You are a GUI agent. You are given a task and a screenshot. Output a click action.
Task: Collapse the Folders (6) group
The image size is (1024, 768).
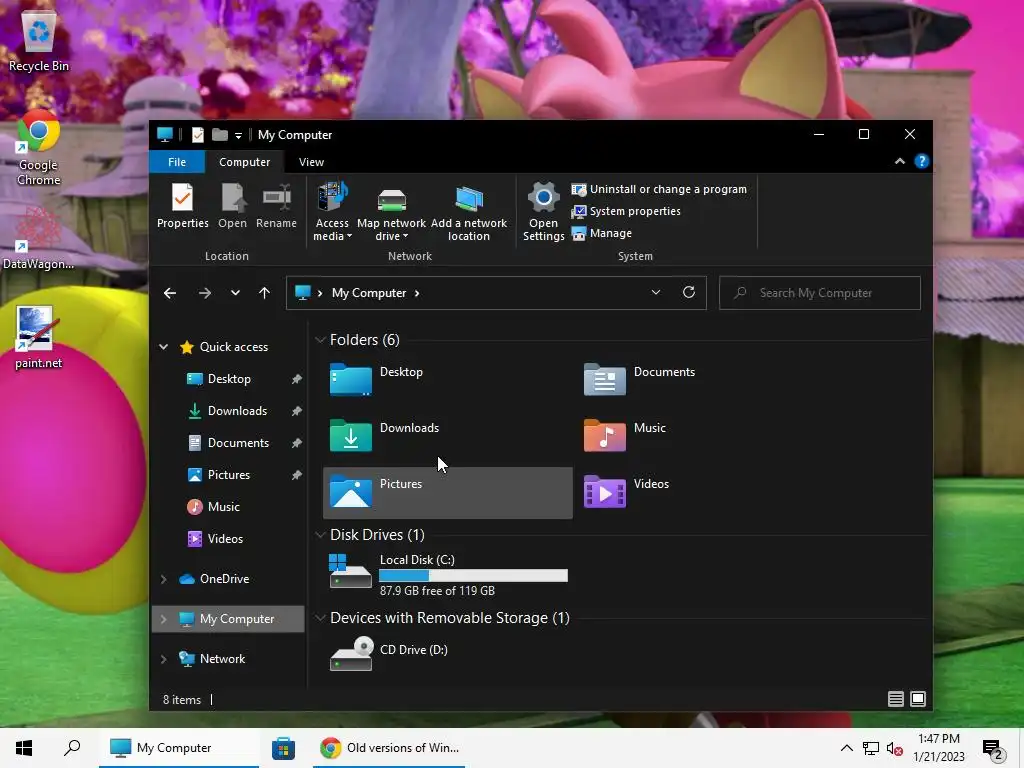point(320,340)
